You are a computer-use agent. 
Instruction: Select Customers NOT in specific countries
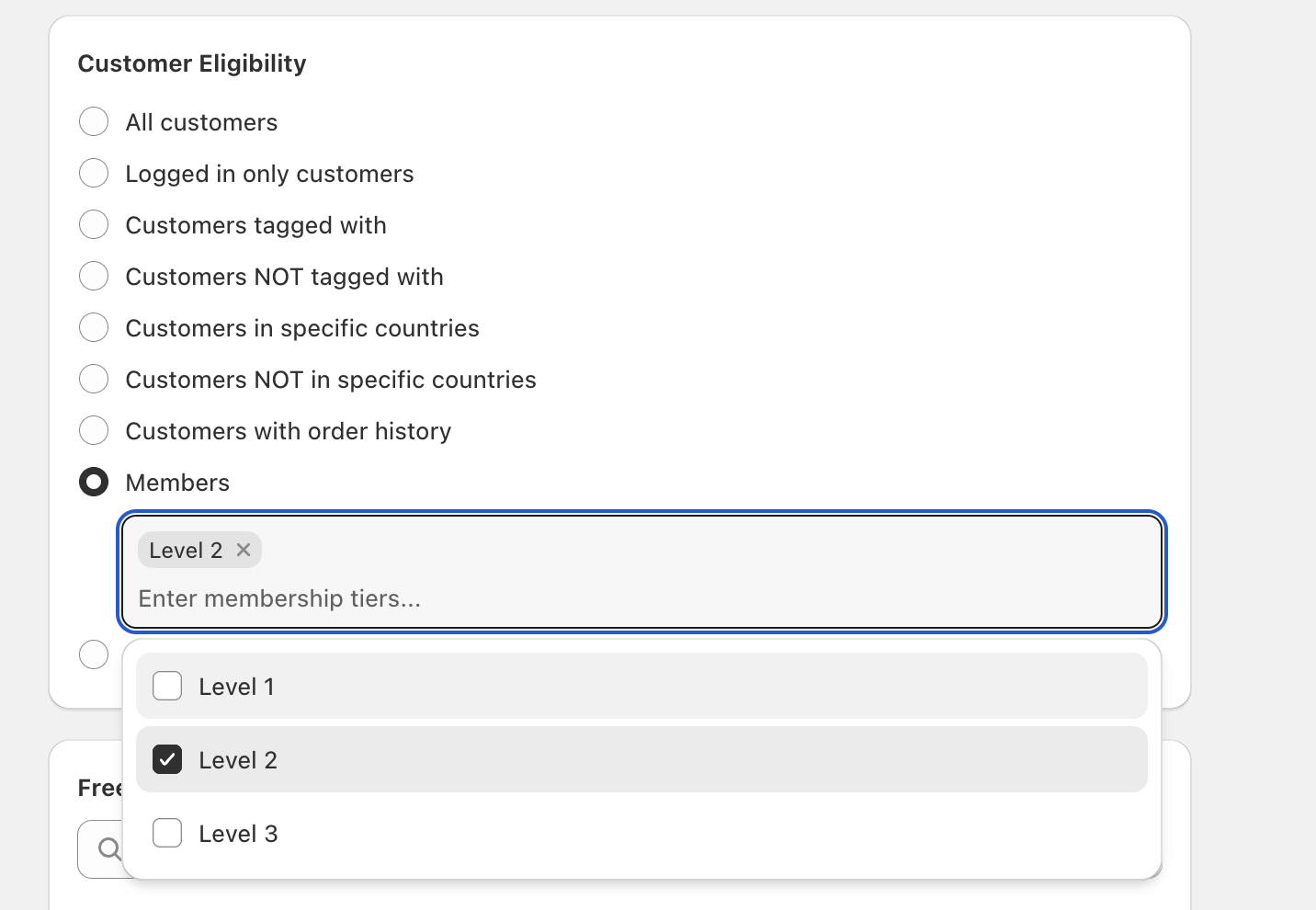click(94, 379)
